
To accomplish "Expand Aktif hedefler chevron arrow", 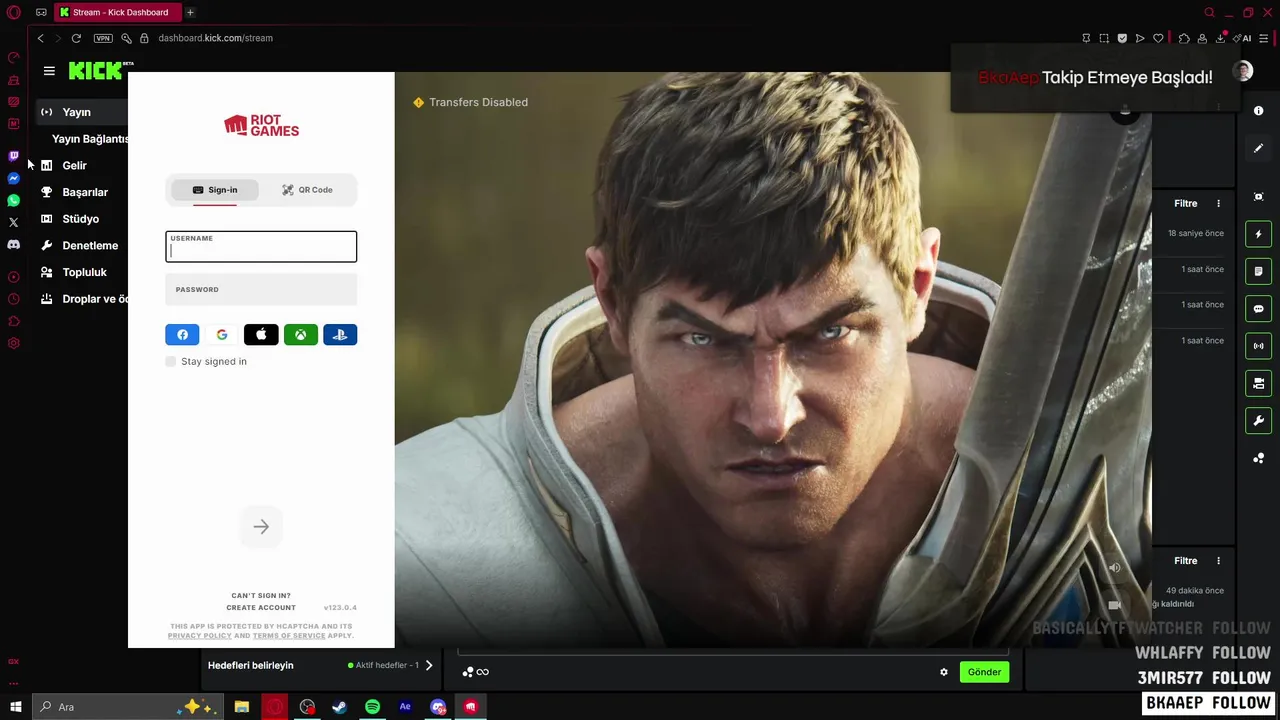I will point(429,665).
